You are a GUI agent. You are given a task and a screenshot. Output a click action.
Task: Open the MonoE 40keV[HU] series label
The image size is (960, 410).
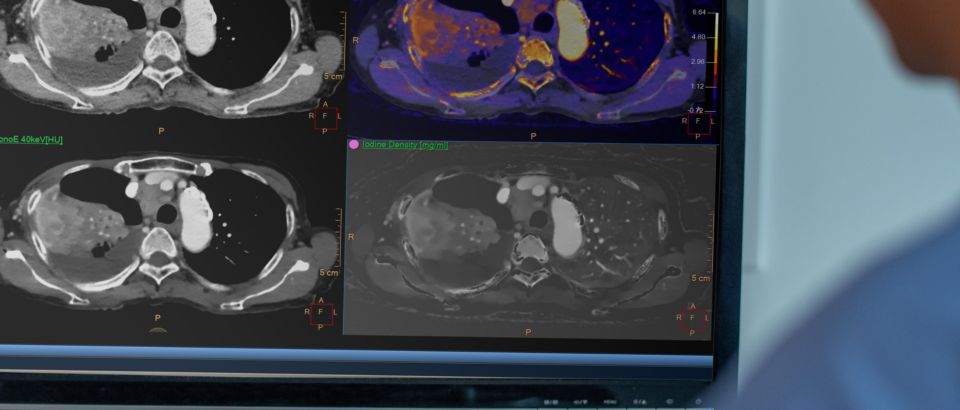pyautogui.click(x=30, y=140)
